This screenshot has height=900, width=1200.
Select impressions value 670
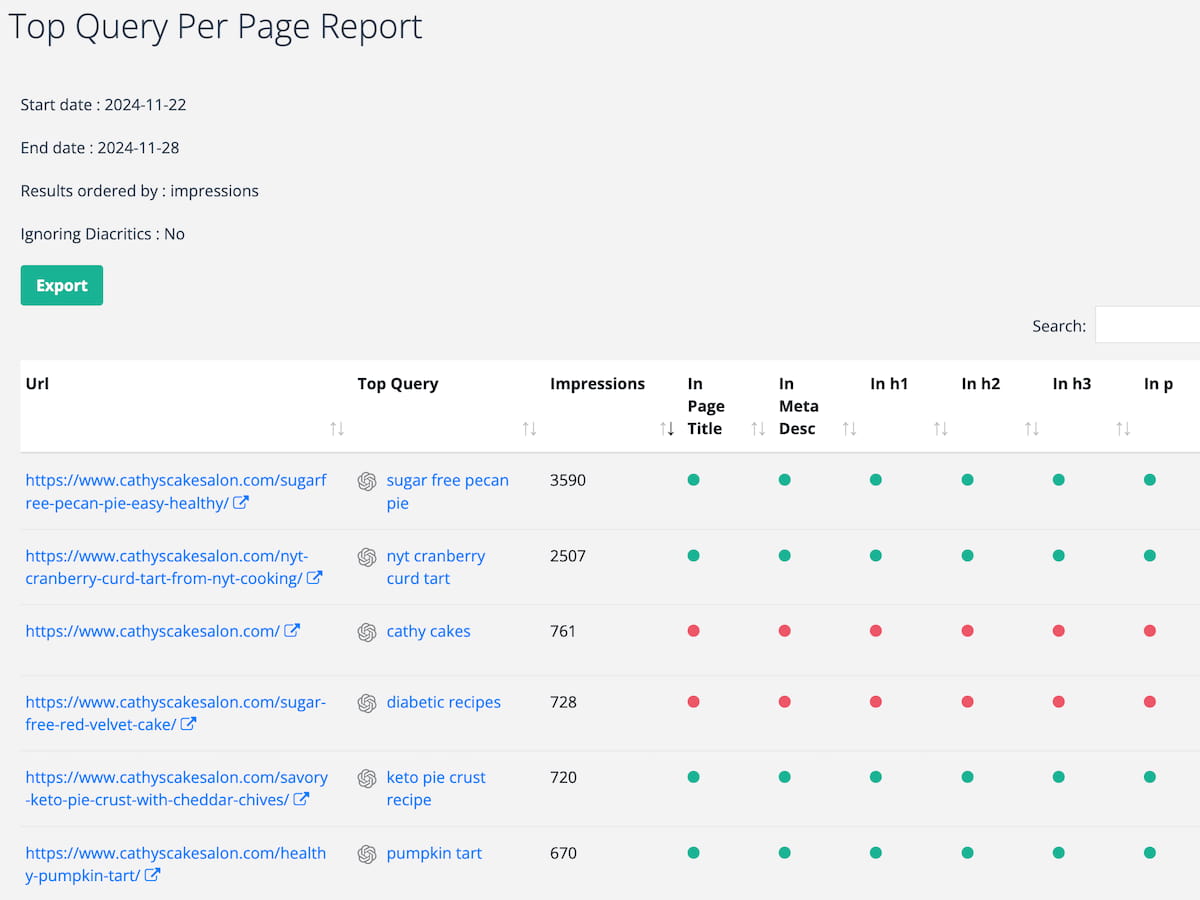pyautogui.click(x=563, y=853)
